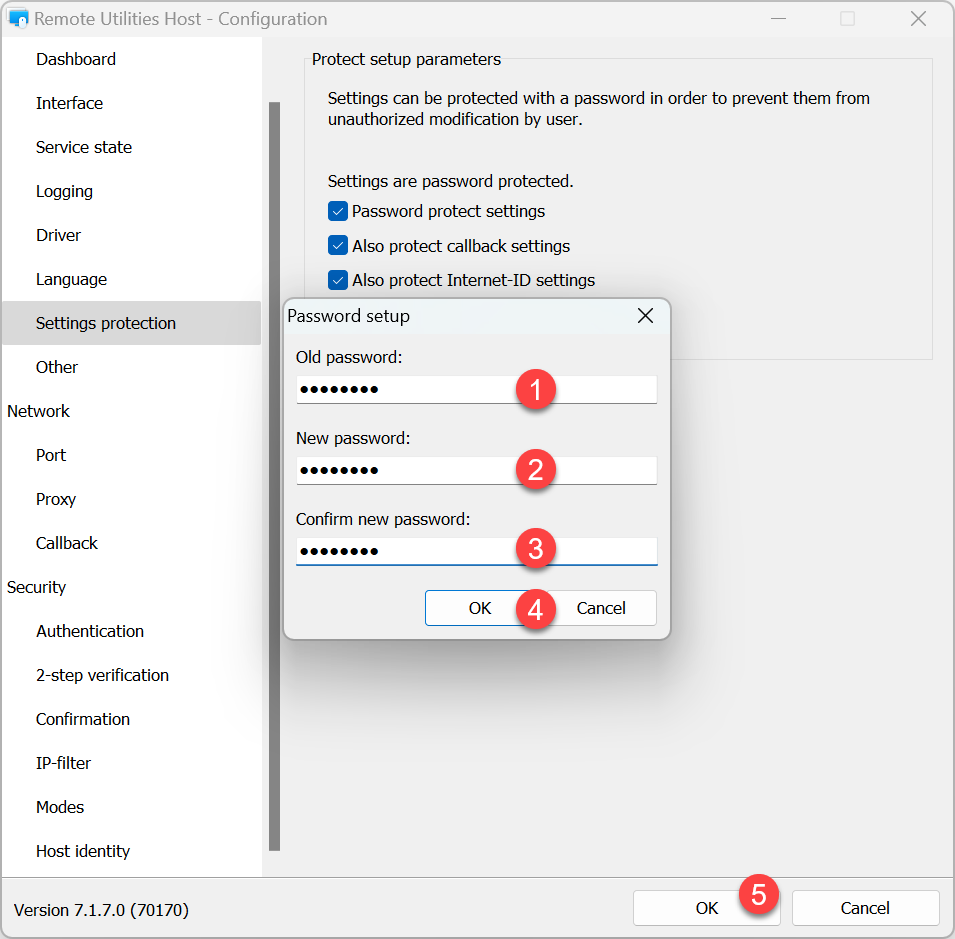Open the Host identity page

coord(83,851)
